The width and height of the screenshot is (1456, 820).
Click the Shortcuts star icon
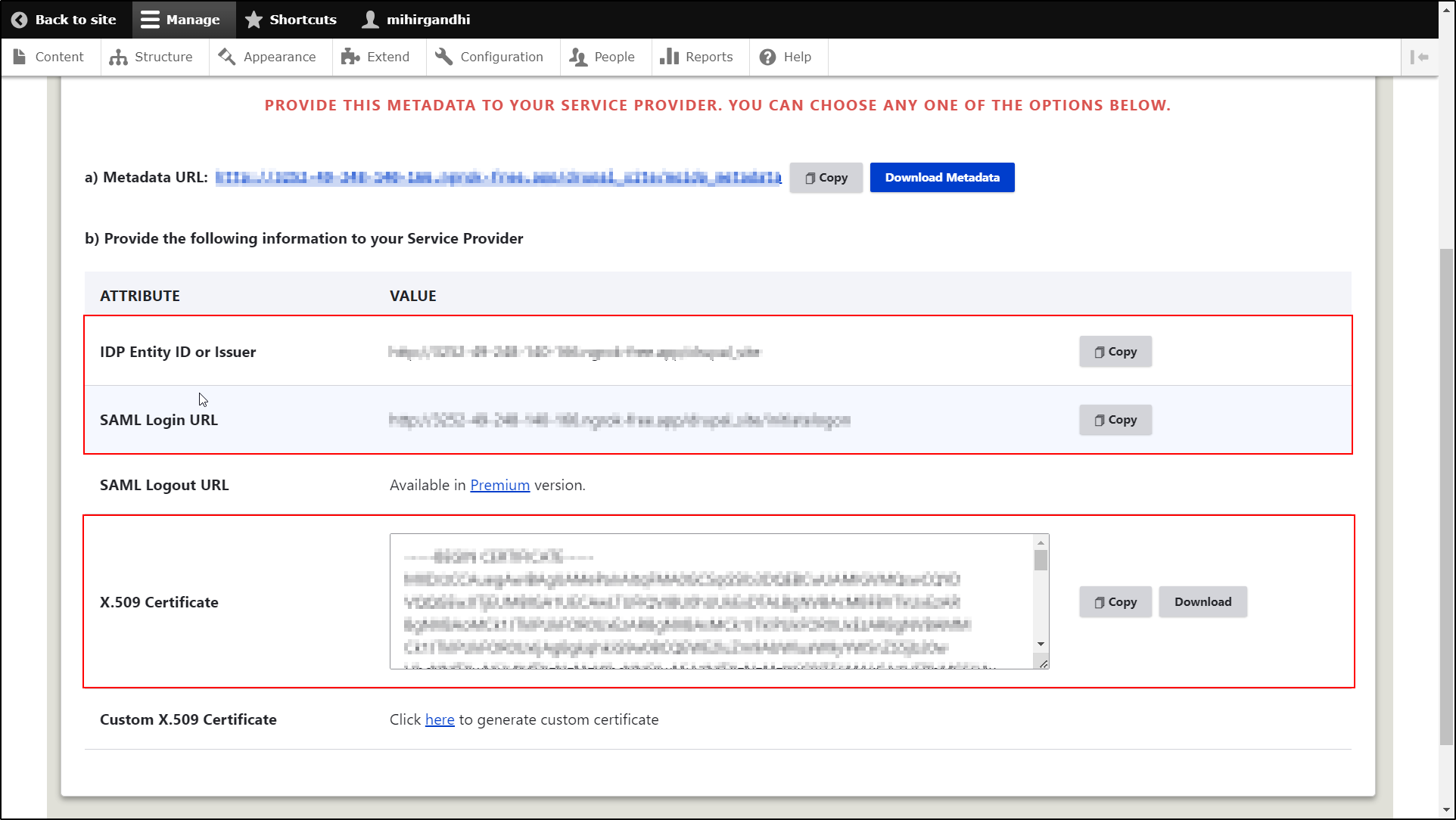(254, 19)
